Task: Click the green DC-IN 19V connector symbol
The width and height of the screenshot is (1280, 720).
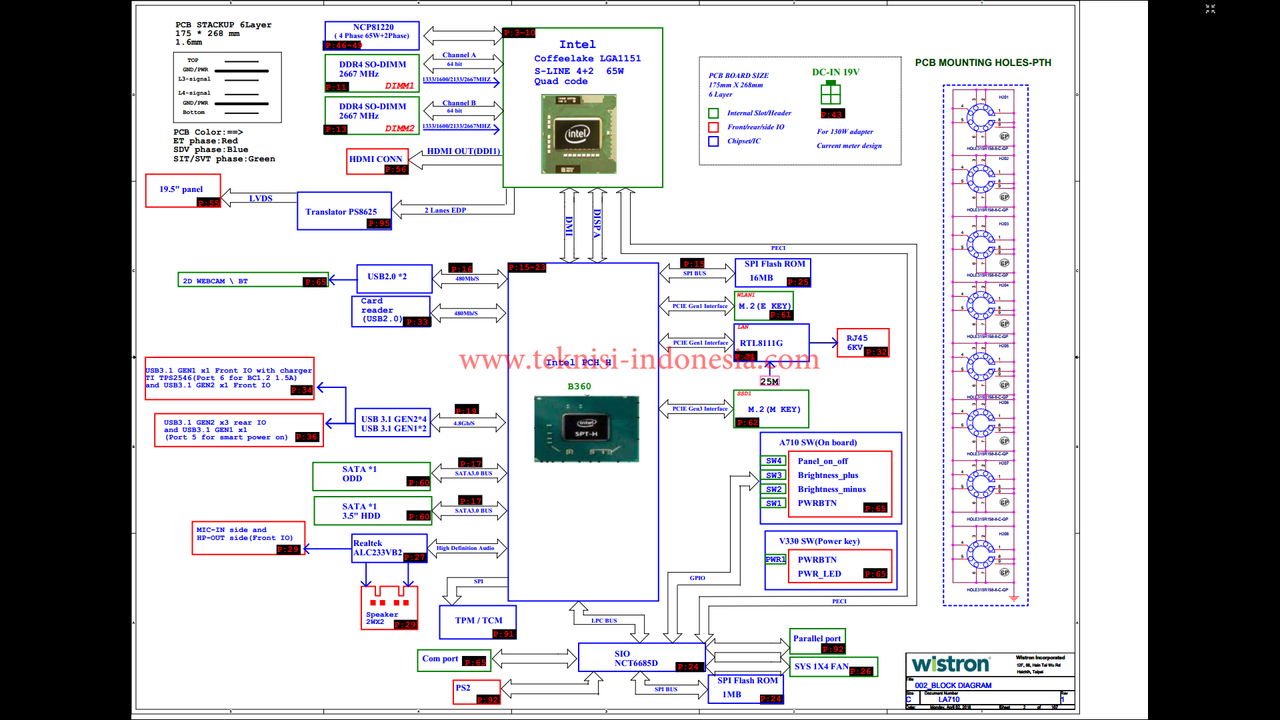Action: coord(831,93)
